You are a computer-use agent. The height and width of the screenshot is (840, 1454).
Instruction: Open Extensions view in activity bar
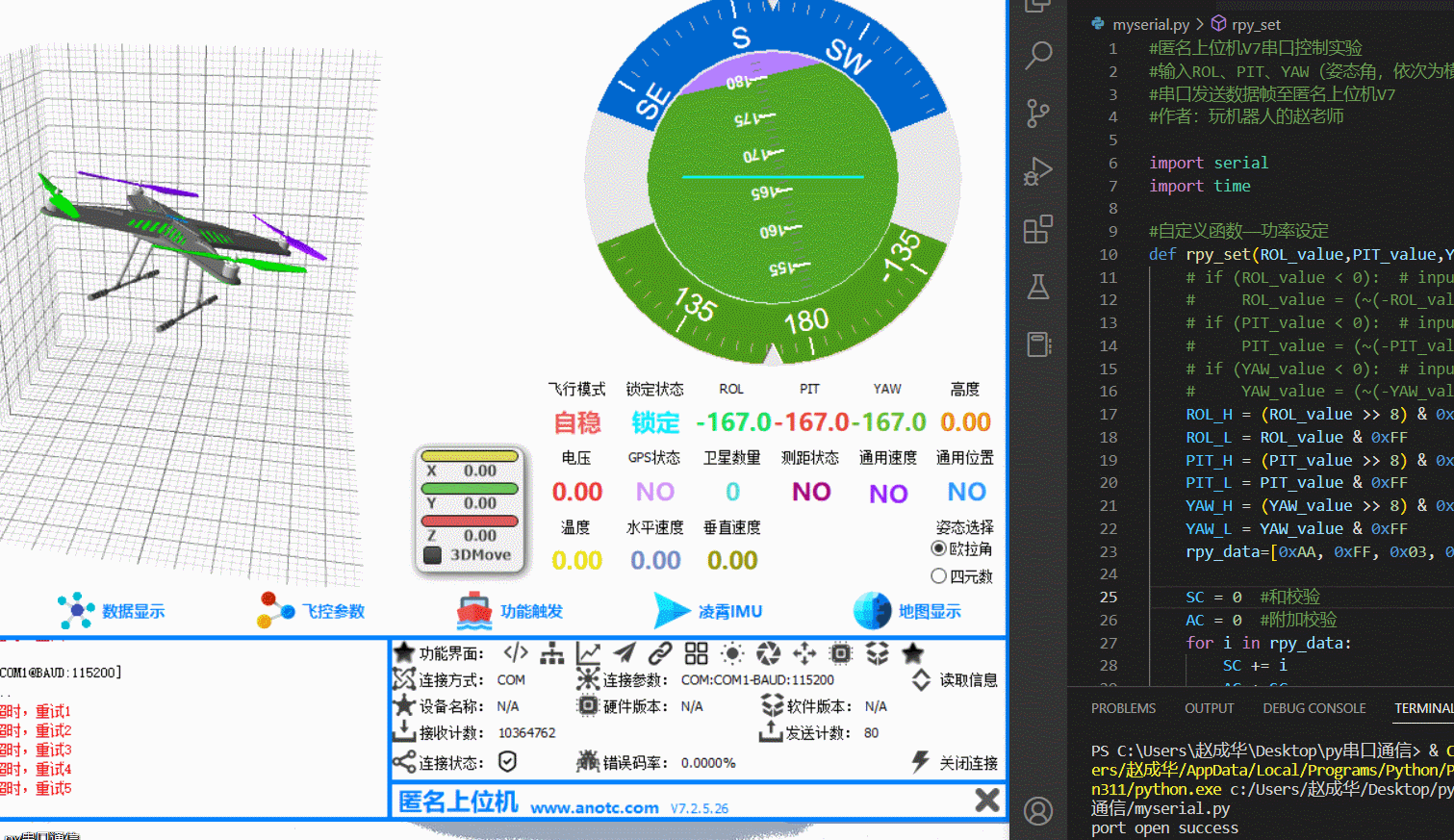pos(1038,230)
